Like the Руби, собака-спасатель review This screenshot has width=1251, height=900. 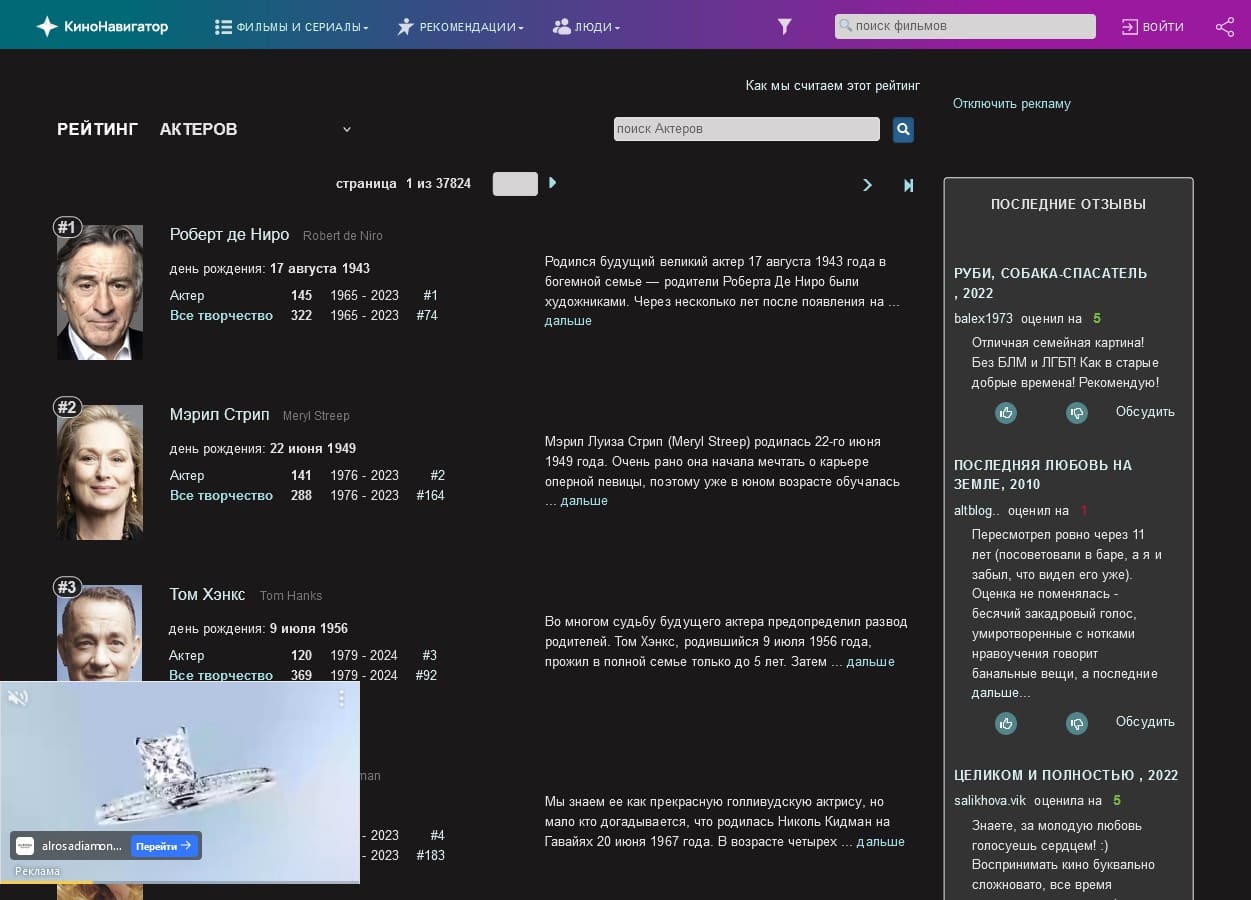pyautogui.click(x=1006, y=412)
